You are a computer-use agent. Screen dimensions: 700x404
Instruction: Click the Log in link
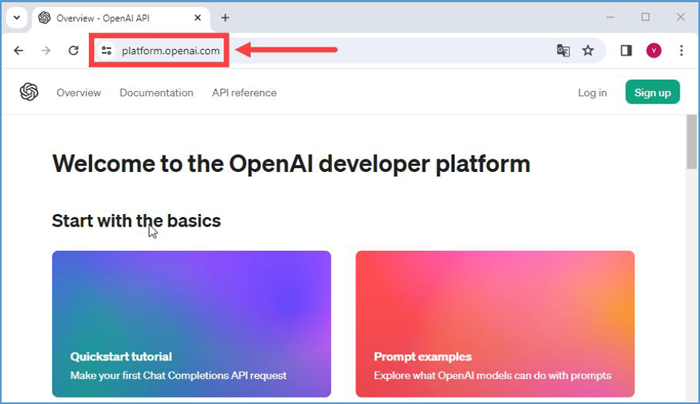point(592,93)
